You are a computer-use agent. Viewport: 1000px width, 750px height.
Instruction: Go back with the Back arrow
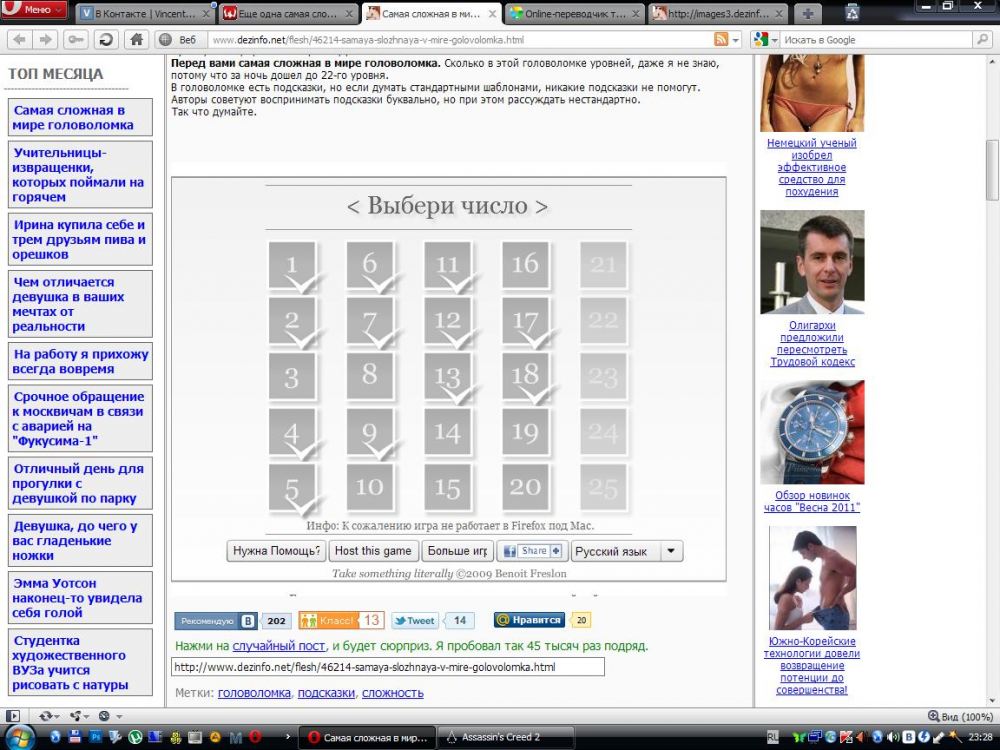pyautogui.click(x=20, y=39)
